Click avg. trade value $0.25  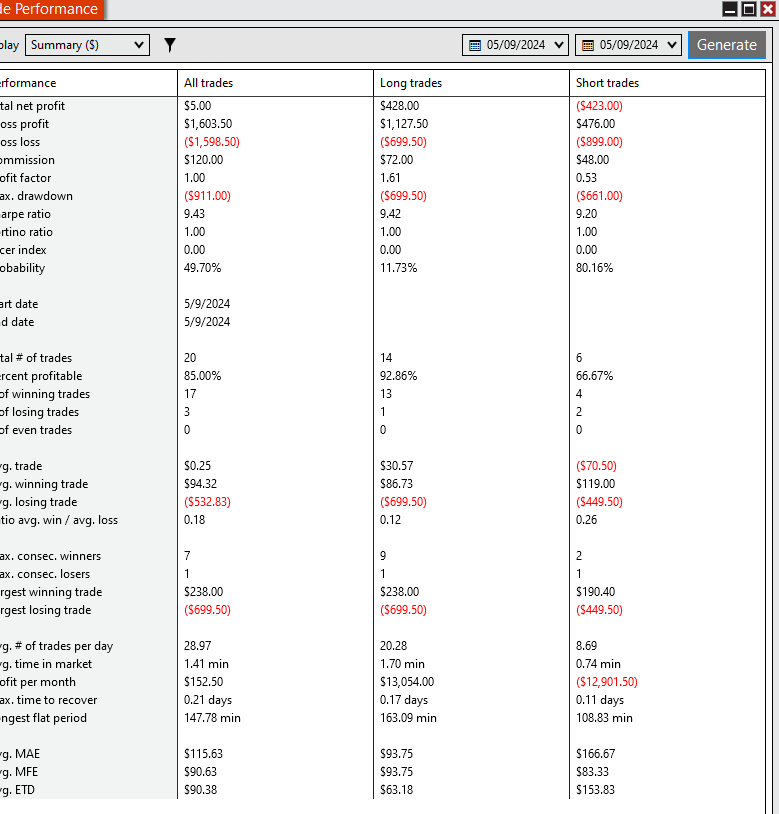(198, 466)
